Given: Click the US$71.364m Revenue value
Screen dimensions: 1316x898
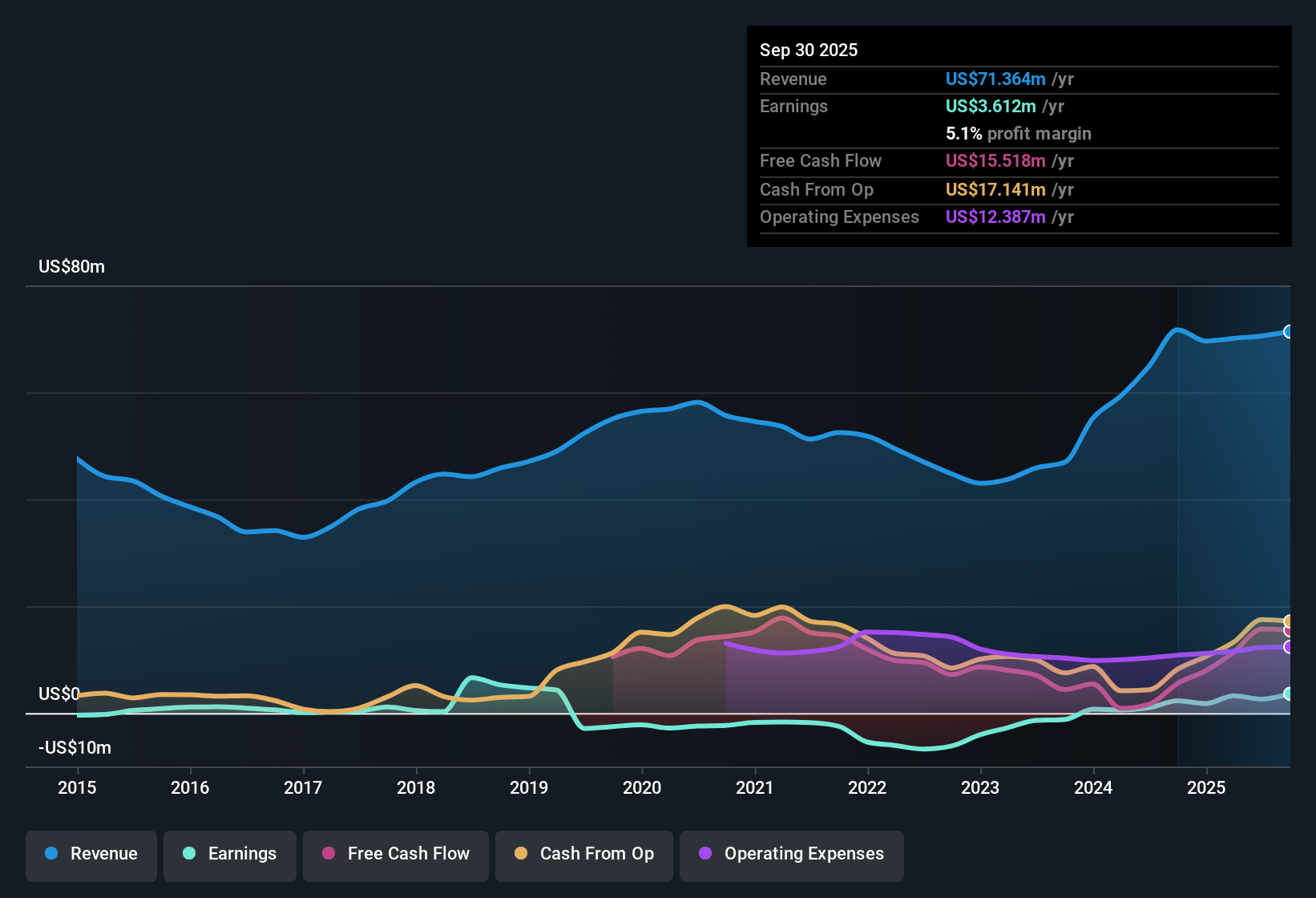Looking at the screenshot, I should click(995, 79).
